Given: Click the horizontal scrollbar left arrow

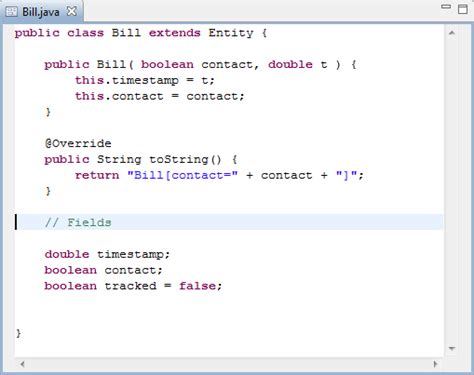Looking at the screenshot, I should [x=22, y=364].
